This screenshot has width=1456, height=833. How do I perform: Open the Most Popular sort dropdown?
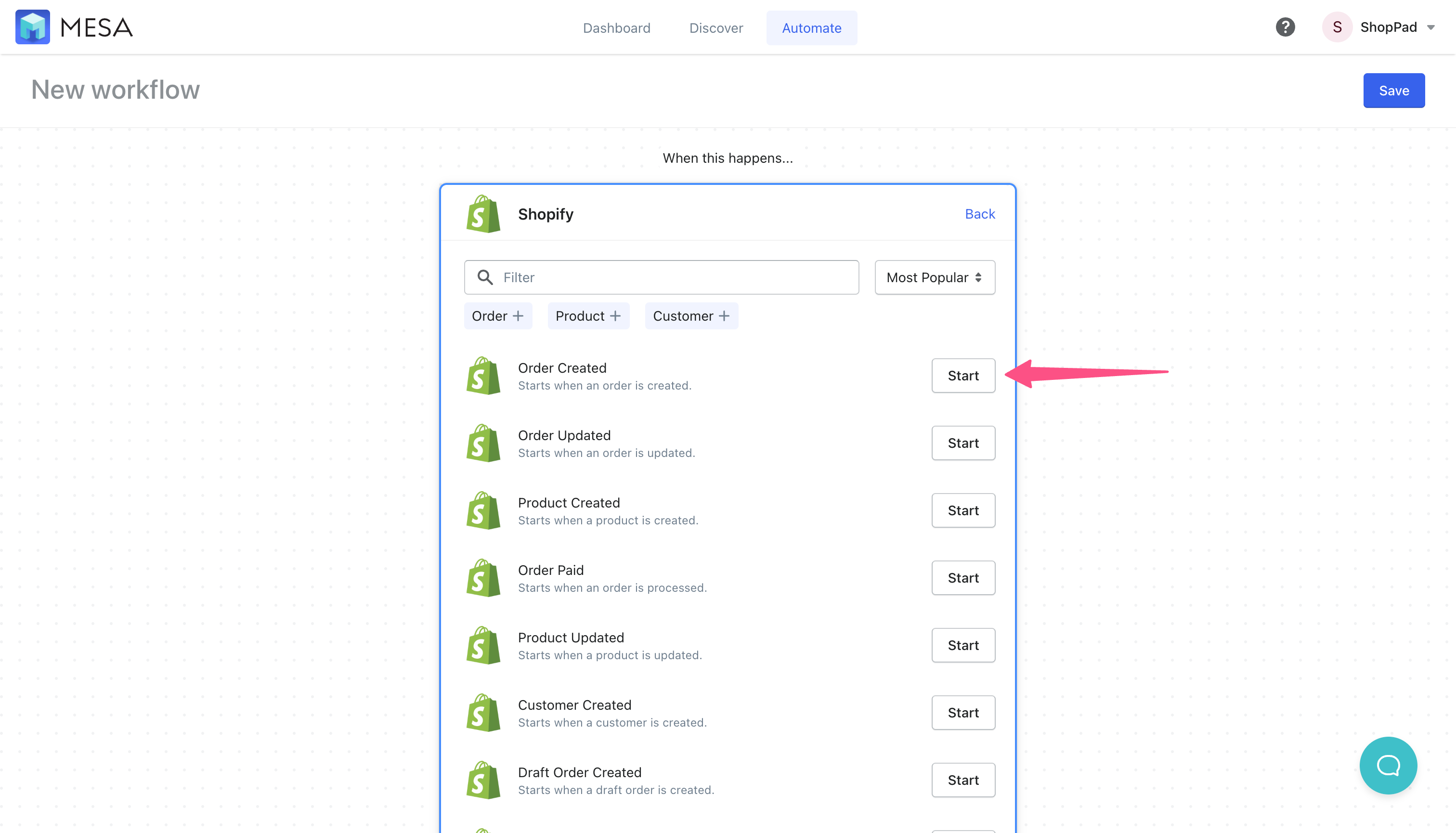tap(934, 277)
